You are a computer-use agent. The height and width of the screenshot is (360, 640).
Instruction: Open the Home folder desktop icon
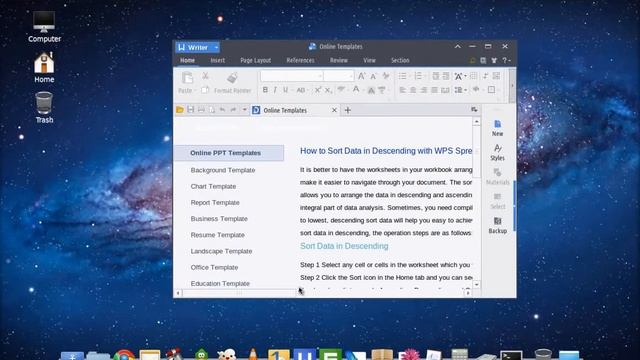44,68
